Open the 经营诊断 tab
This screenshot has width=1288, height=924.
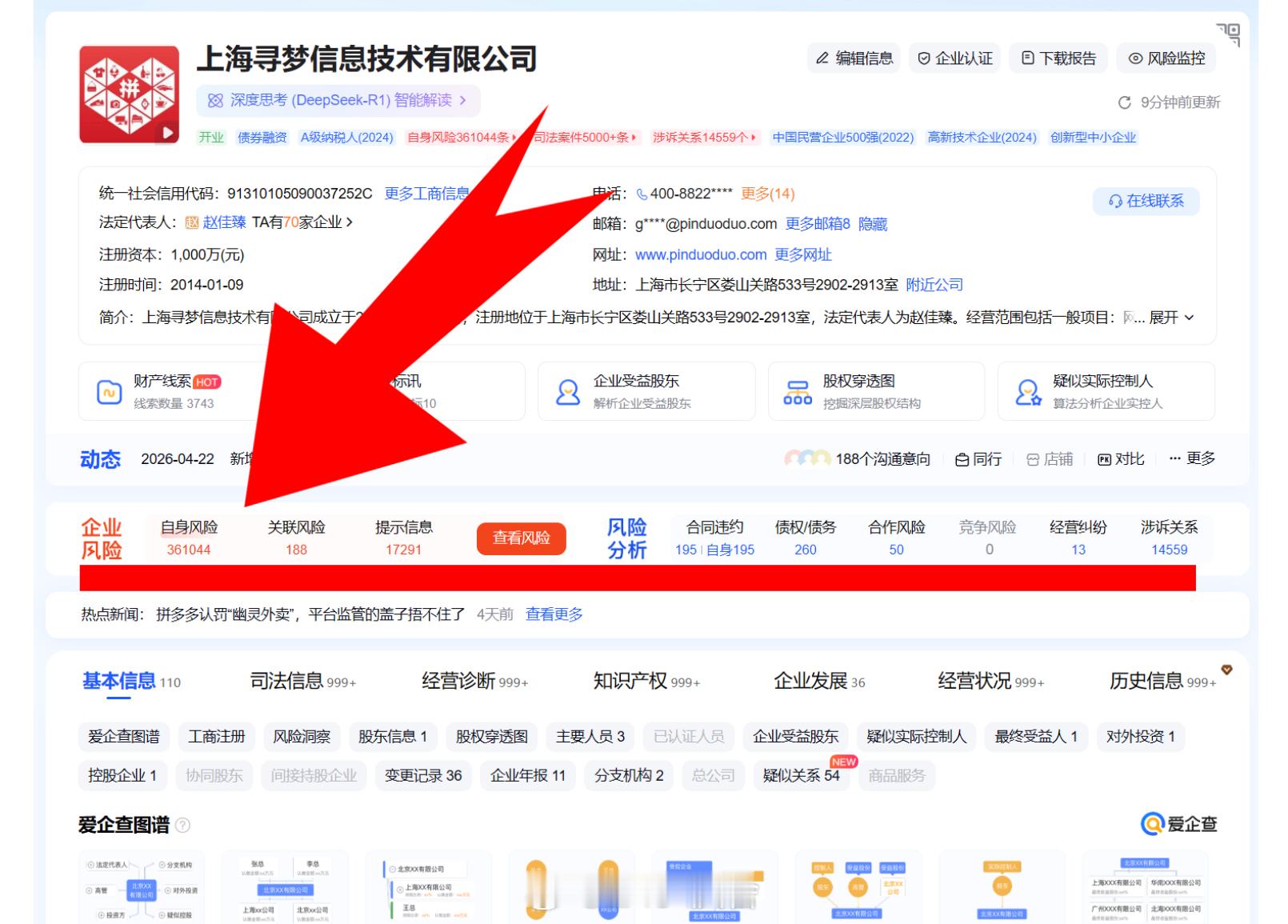coord(475,681)
